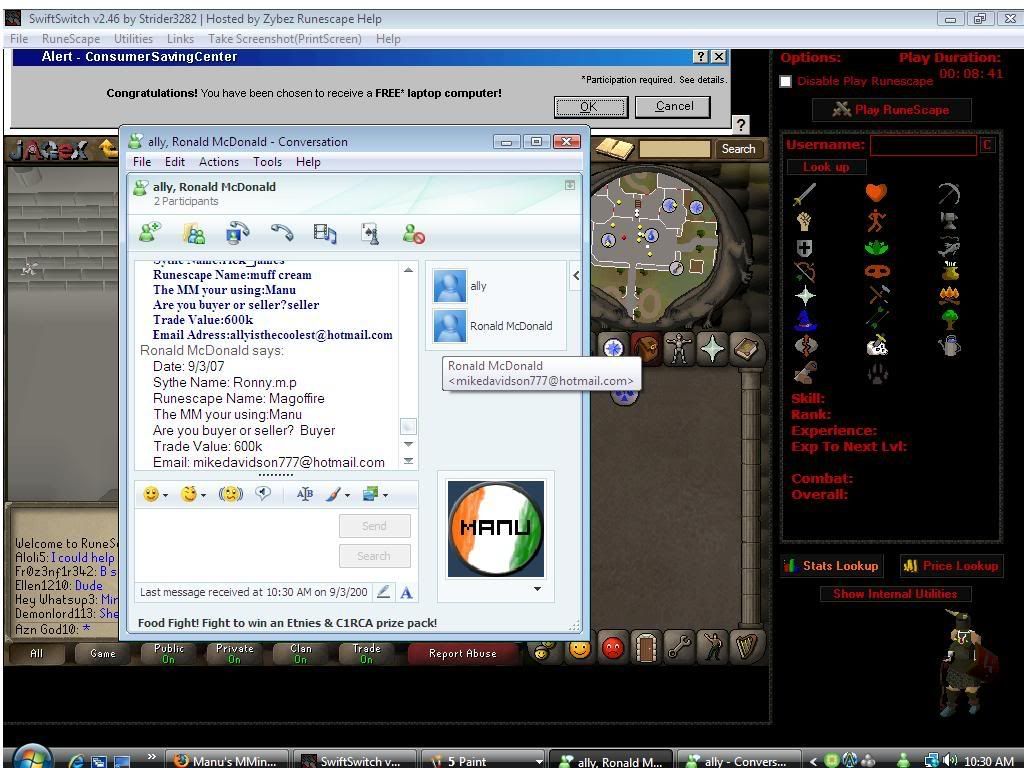Enable the Disable Play Runescape checkbox
Image resolution: width=1024 pixels, height=768 pixels.
pyautogui.click(x=786, y=82)
